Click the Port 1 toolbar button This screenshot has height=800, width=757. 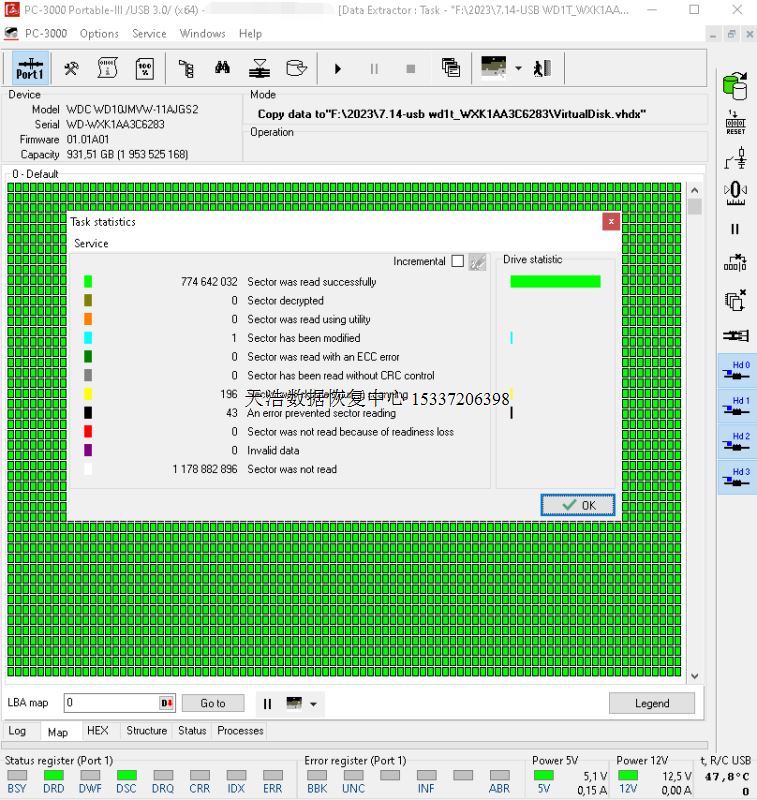click(x=30, y=69)
